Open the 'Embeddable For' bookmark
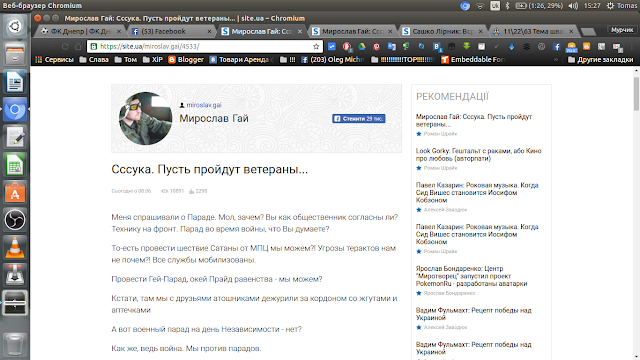640x360 pixels. point(473,60)
